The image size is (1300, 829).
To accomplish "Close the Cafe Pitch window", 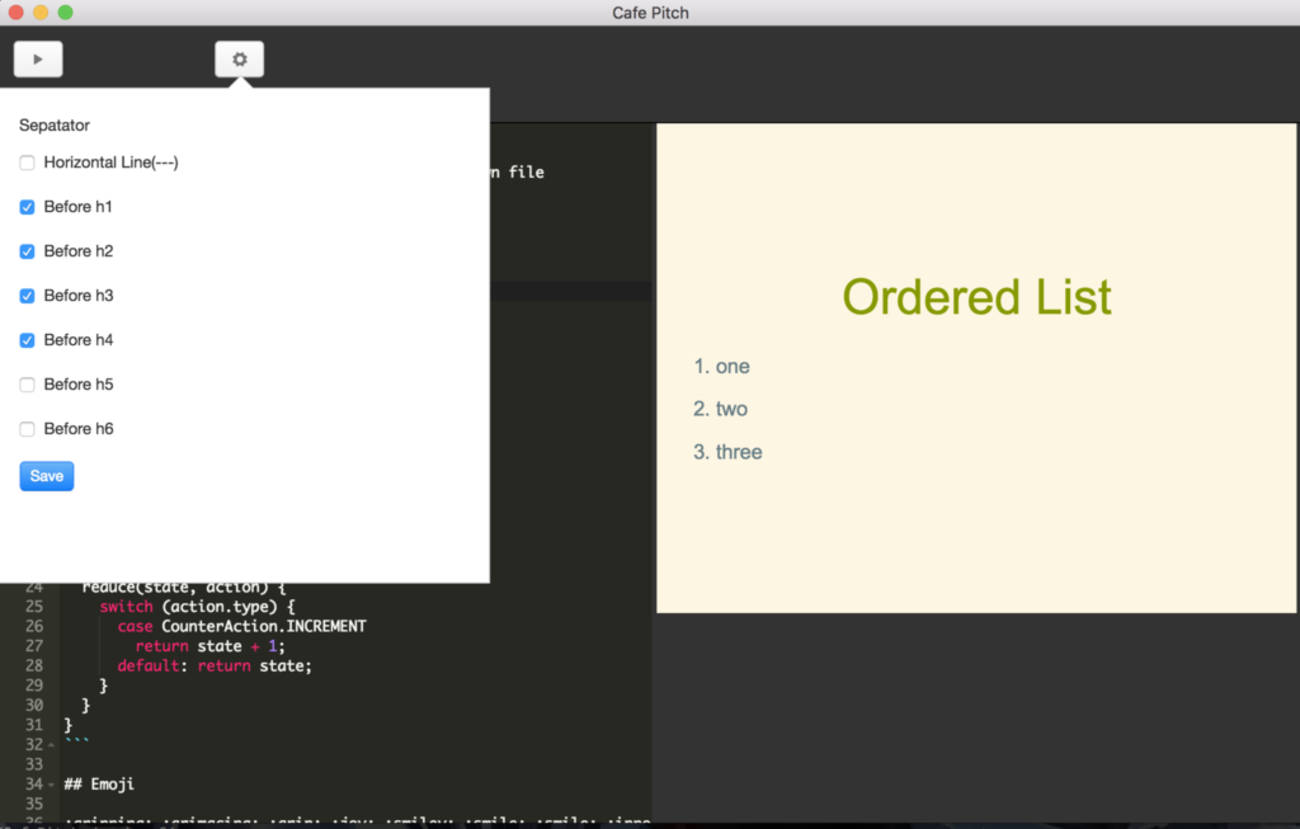I will pos(16,12).
